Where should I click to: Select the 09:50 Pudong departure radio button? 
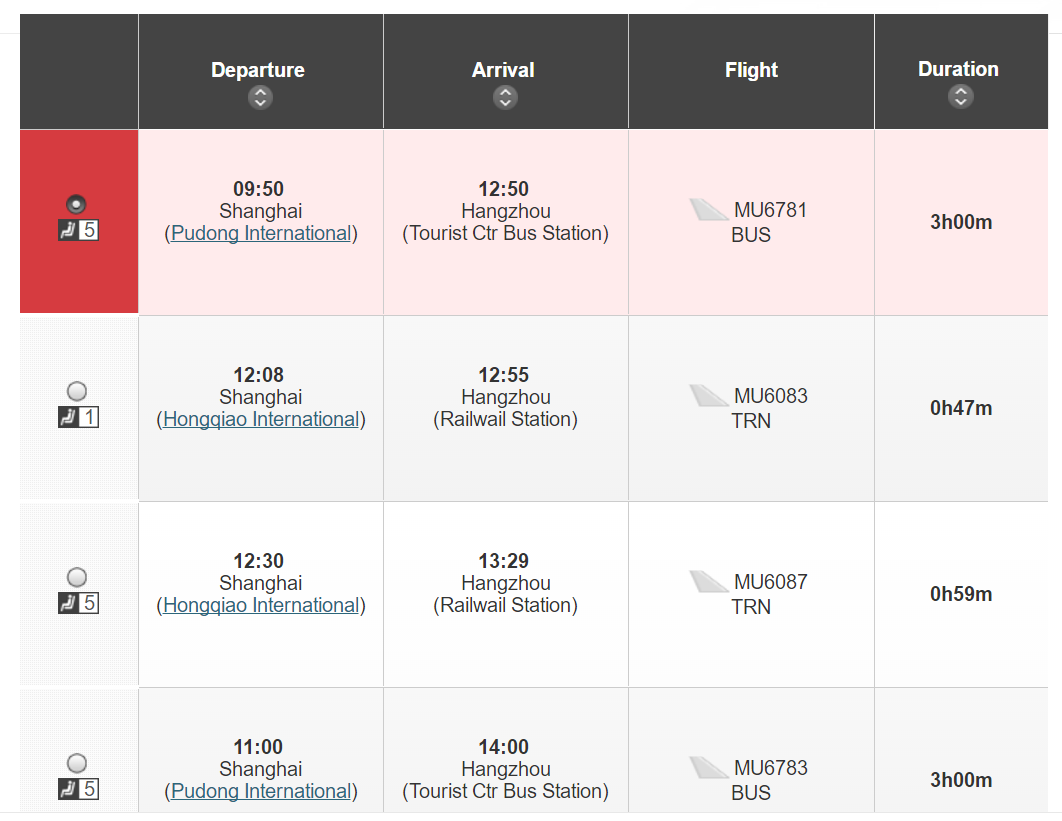click(76, 204)
